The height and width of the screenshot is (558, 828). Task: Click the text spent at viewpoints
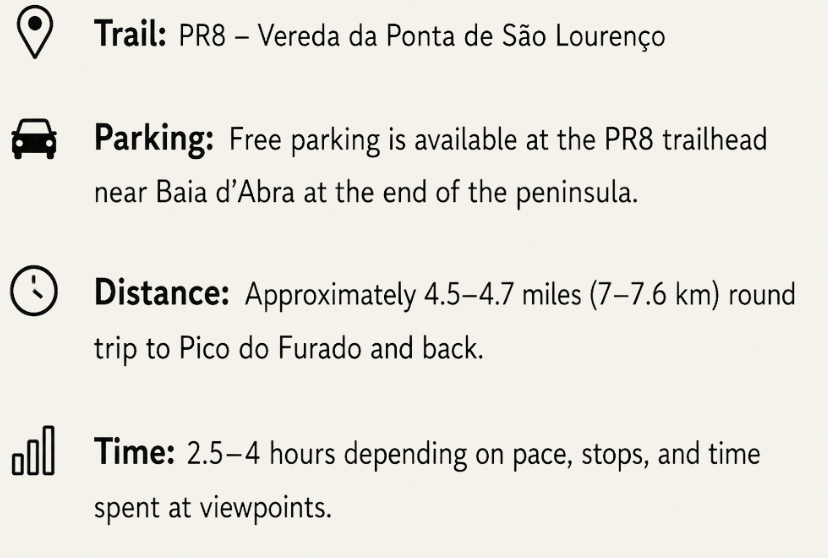tap(213, 508)
